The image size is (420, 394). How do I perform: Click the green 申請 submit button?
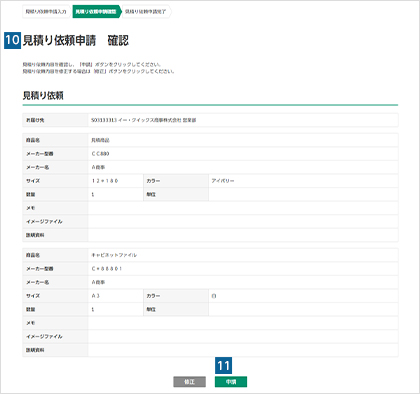[231, 382]
